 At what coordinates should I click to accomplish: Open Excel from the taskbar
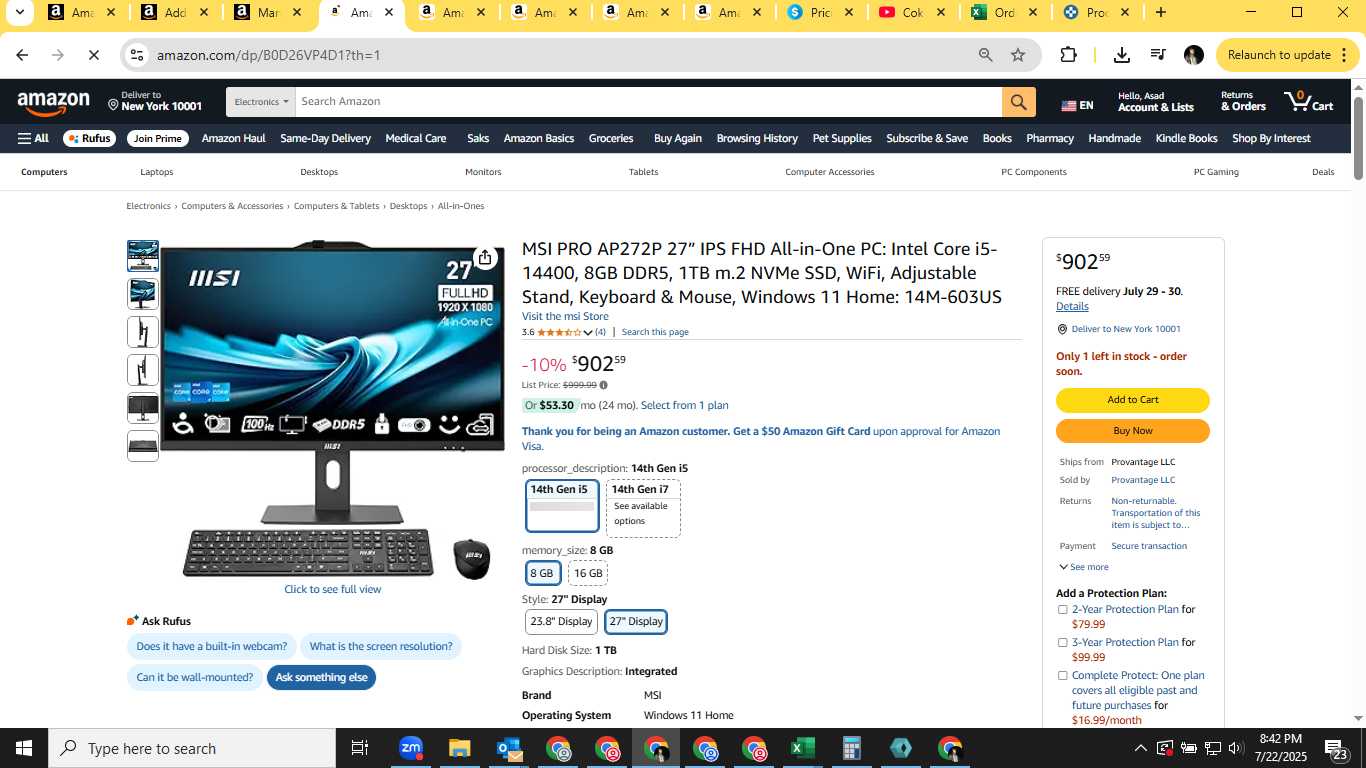[803, 748]
